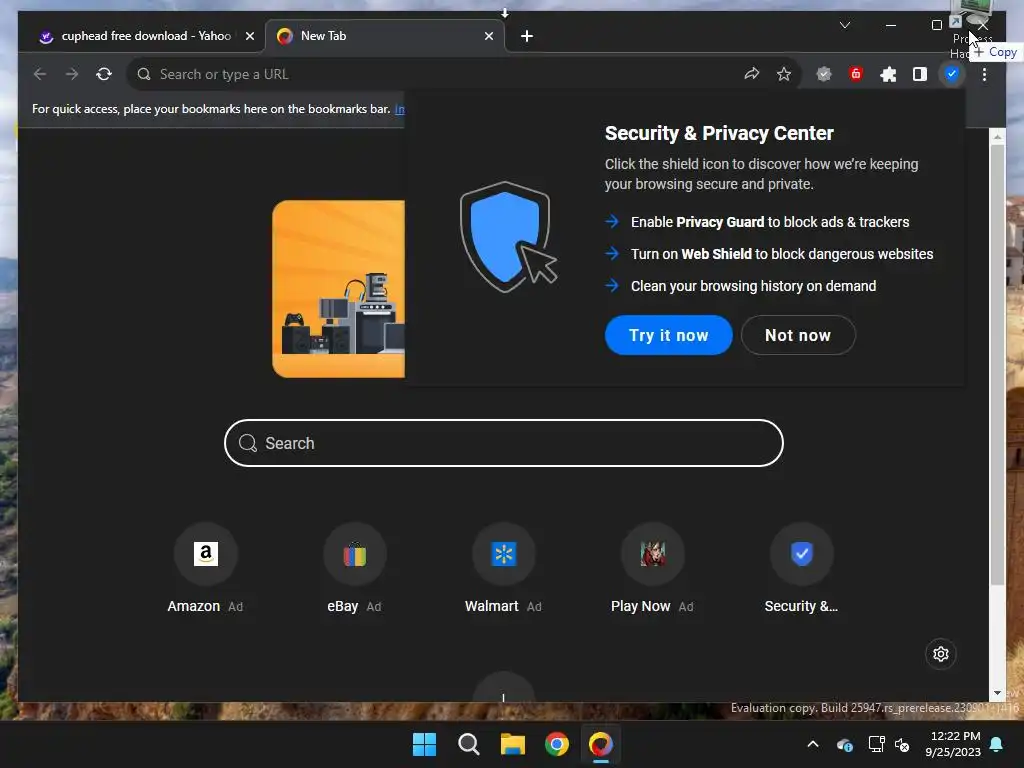1024x768 pixels.
Task: Open new tab customization gear settings
Action: (940, 654)
